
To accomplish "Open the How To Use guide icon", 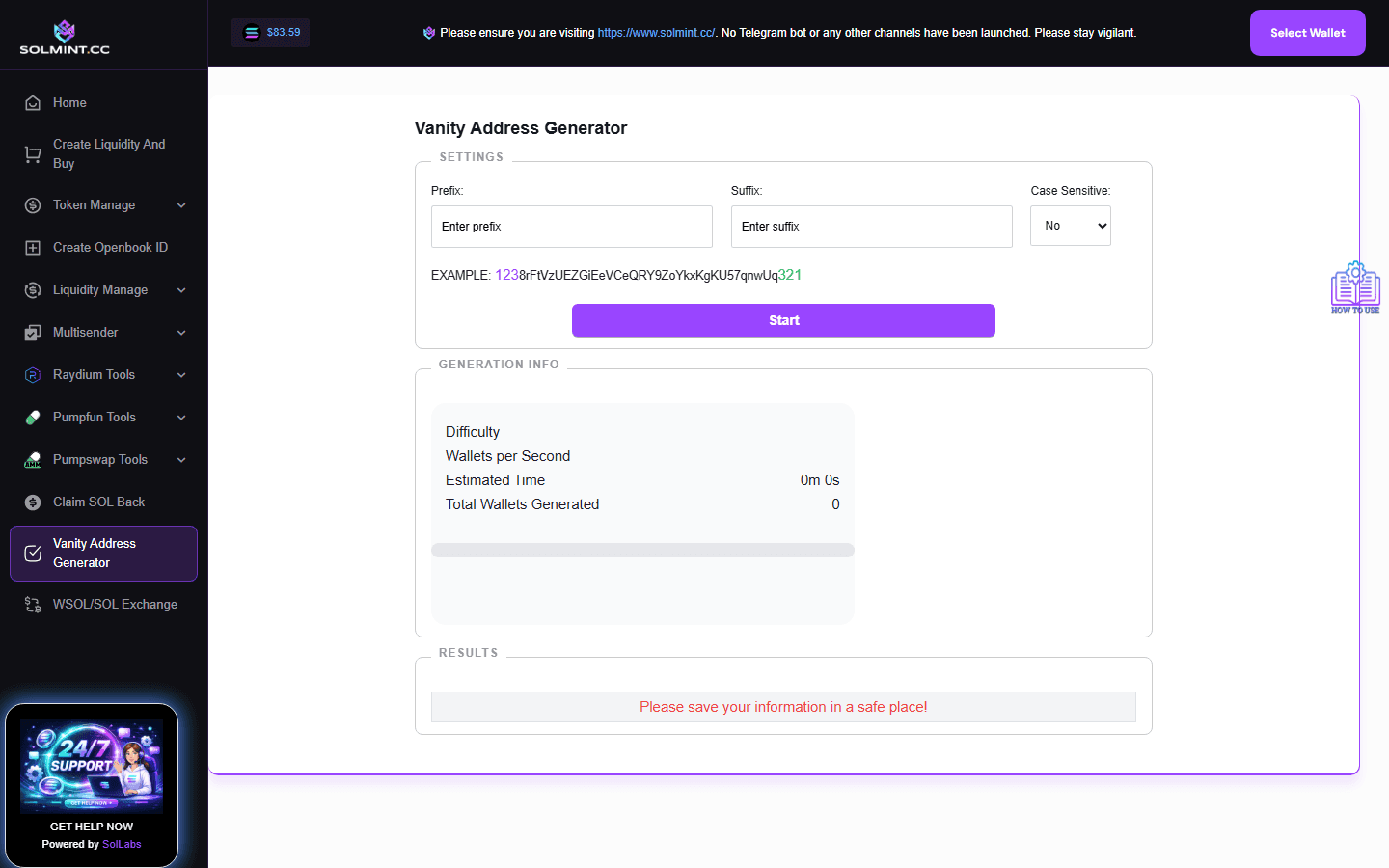I will (x=1355, y=285).
